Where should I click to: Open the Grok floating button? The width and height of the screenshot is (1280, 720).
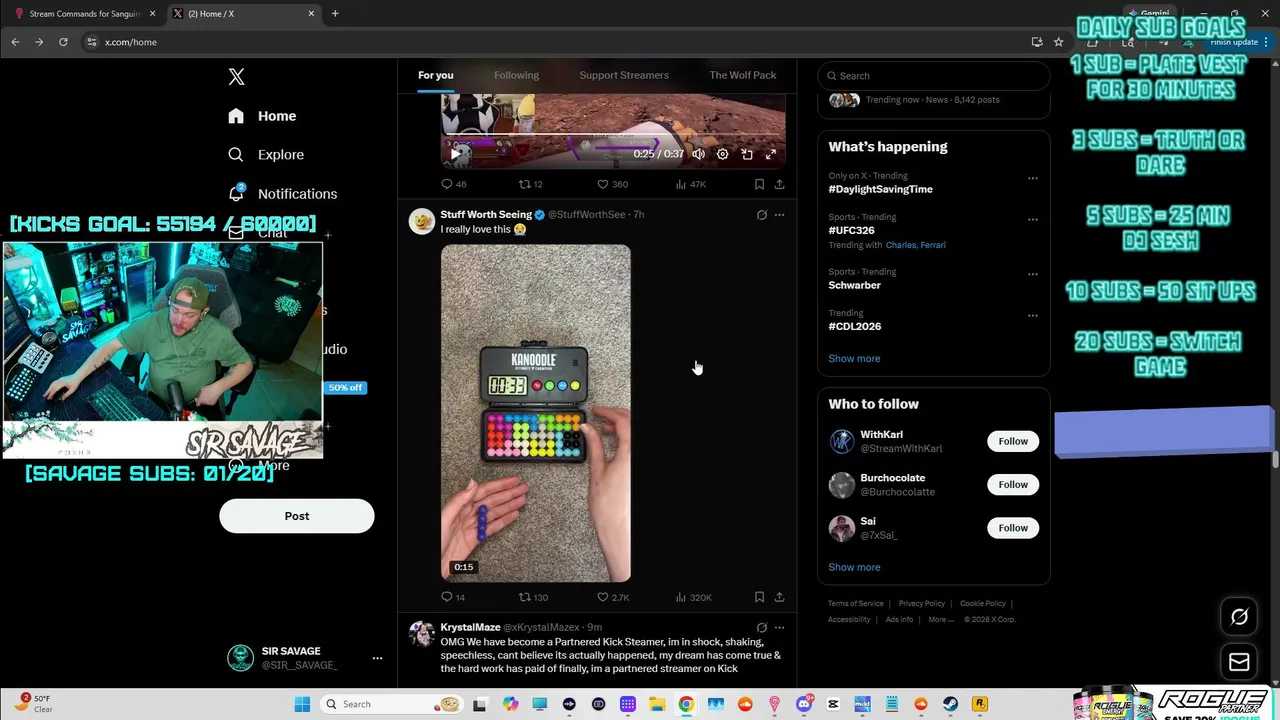[1239, 617]
